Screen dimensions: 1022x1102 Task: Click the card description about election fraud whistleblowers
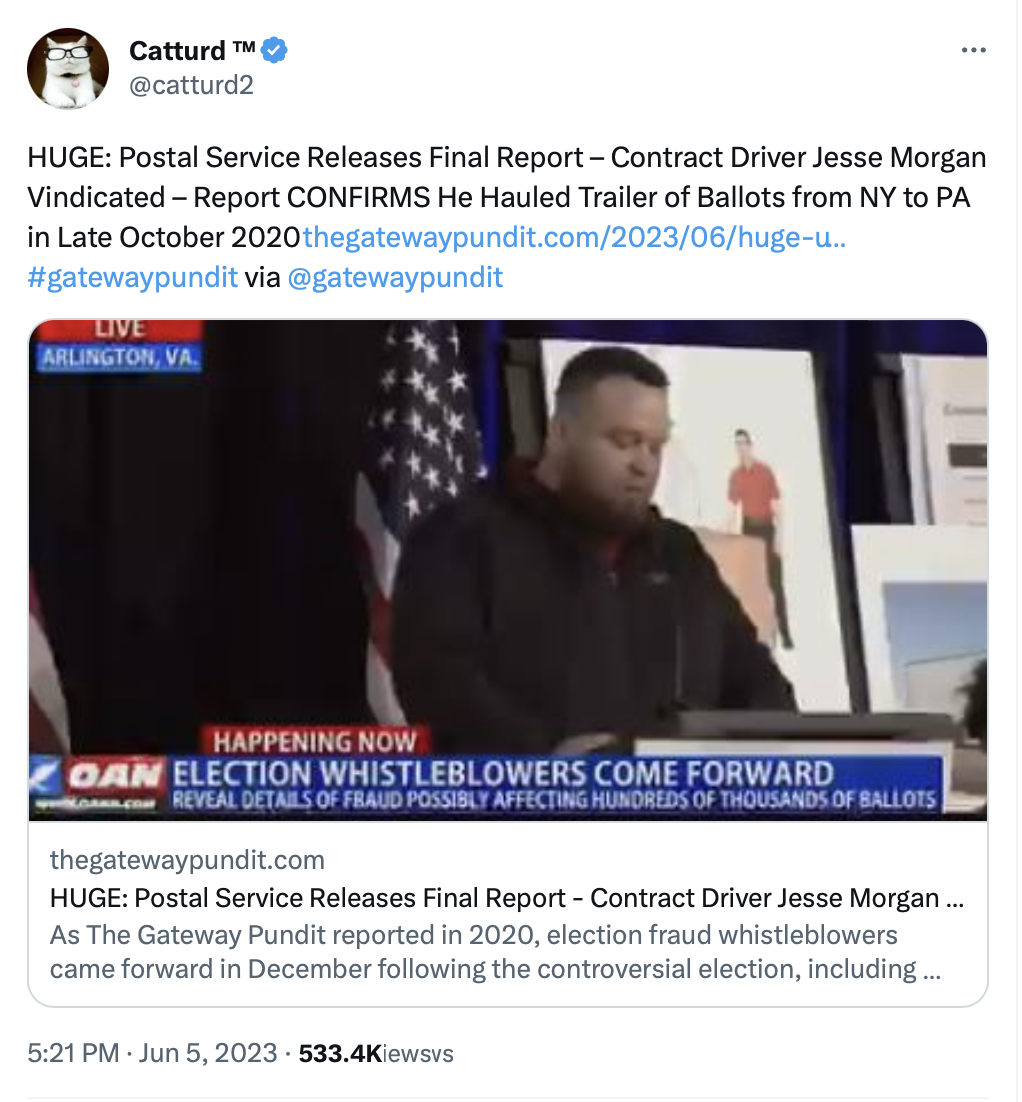tap(496, 952)
